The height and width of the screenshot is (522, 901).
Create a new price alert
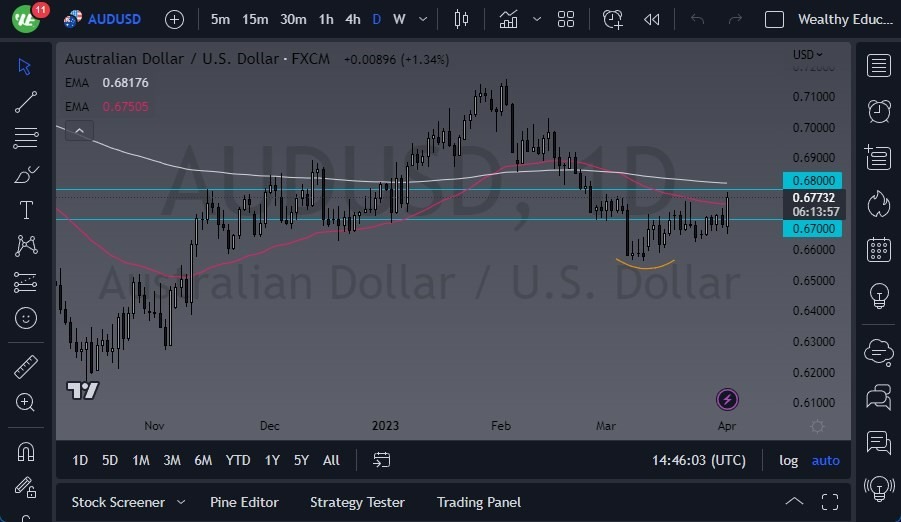pyautogui.click(x=612, y=20)
